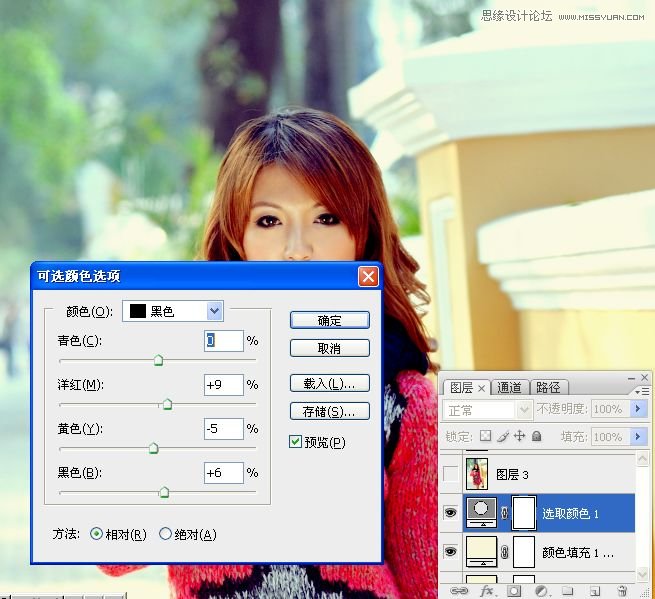The height and width of the screenshot is (599, 655).
Task: Create a new layer group folder icon
Action: click(x=567, y=591)
